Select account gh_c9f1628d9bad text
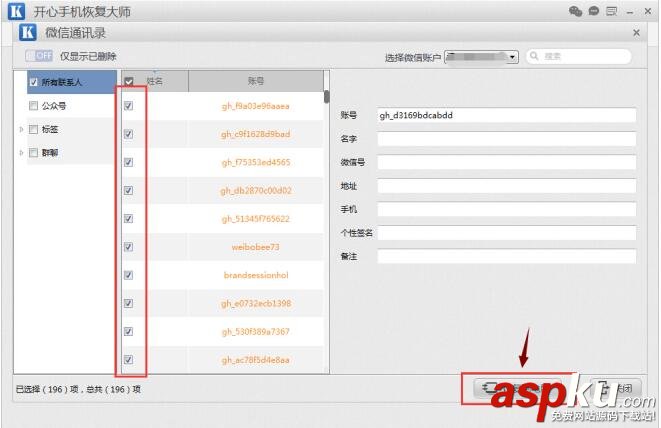The image size is (661, 428). 255,135
